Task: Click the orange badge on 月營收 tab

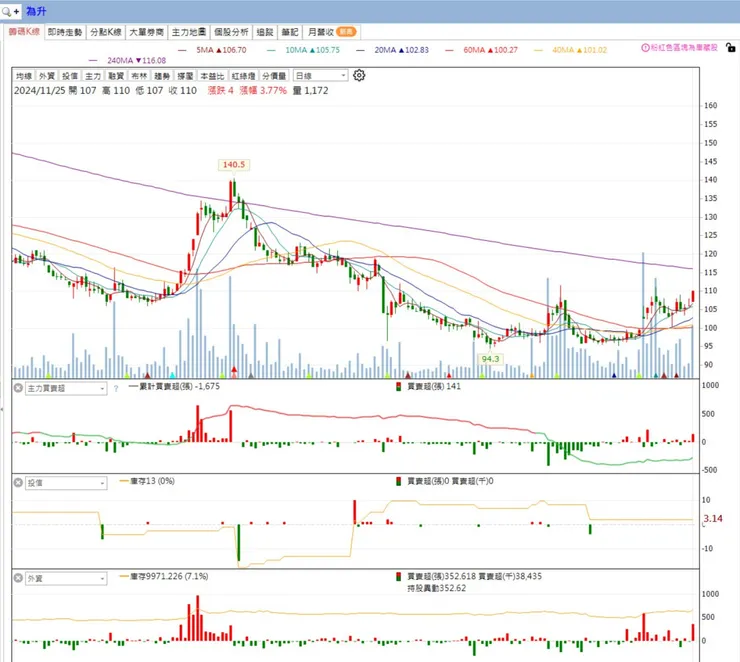Action: (x=346, y=32)
